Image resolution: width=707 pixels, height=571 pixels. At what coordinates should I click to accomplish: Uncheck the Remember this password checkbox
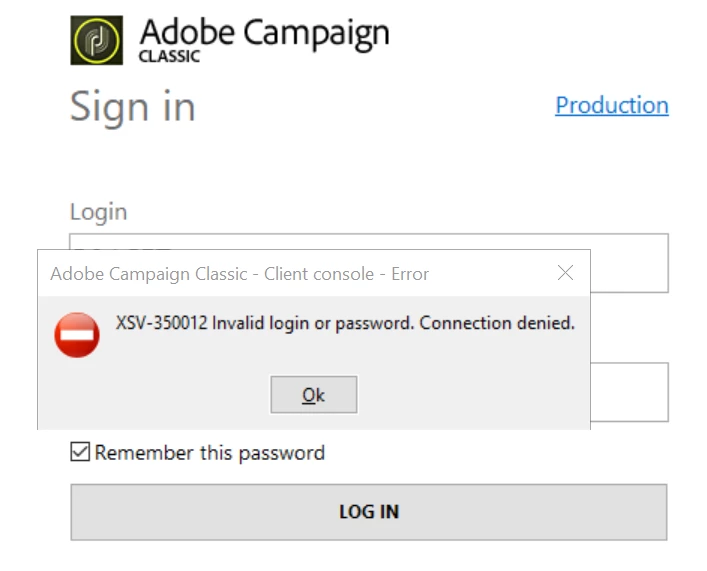click(x=80, y=453)
